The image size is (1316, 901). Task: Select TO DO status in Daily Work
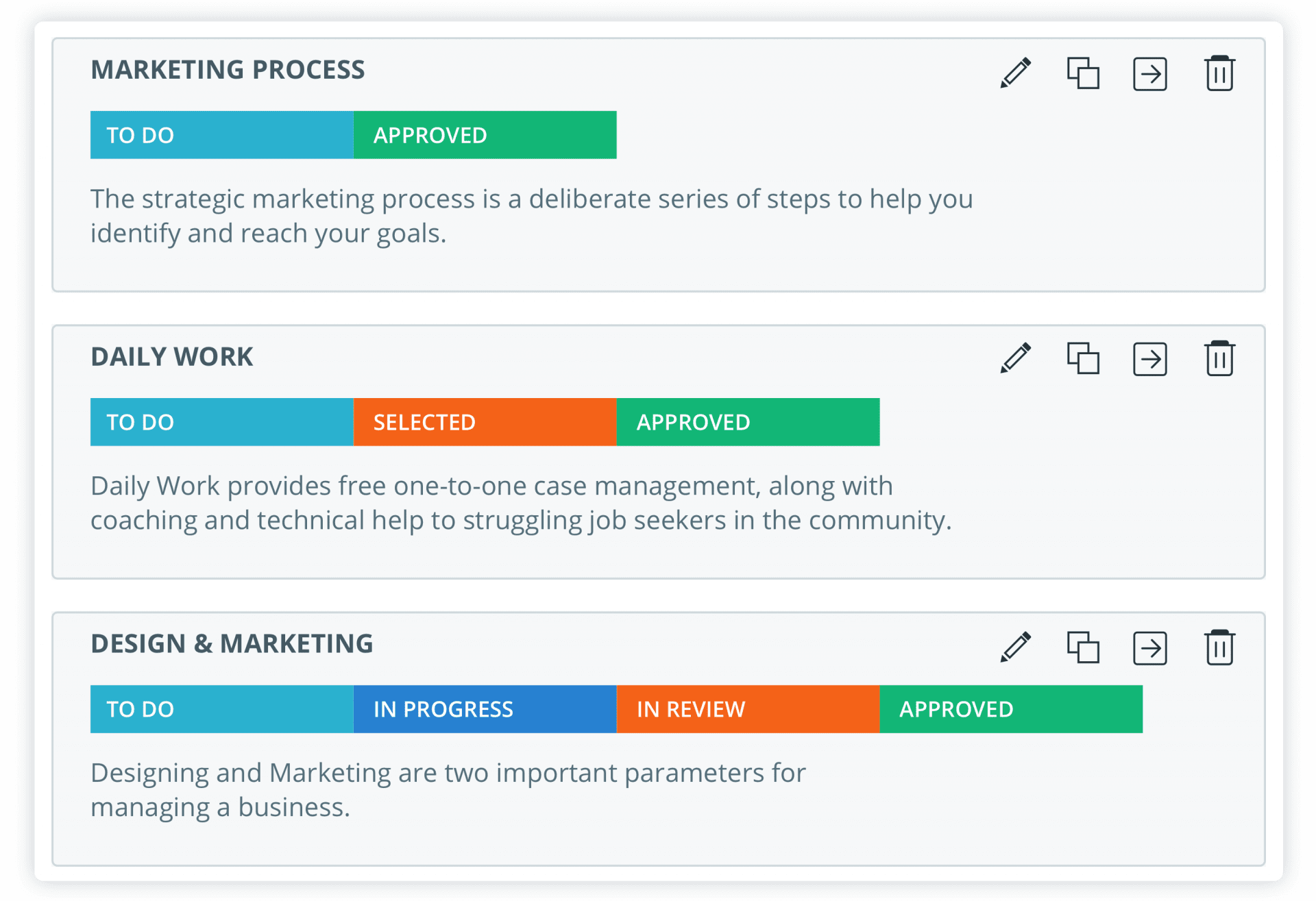coord(221,422)
